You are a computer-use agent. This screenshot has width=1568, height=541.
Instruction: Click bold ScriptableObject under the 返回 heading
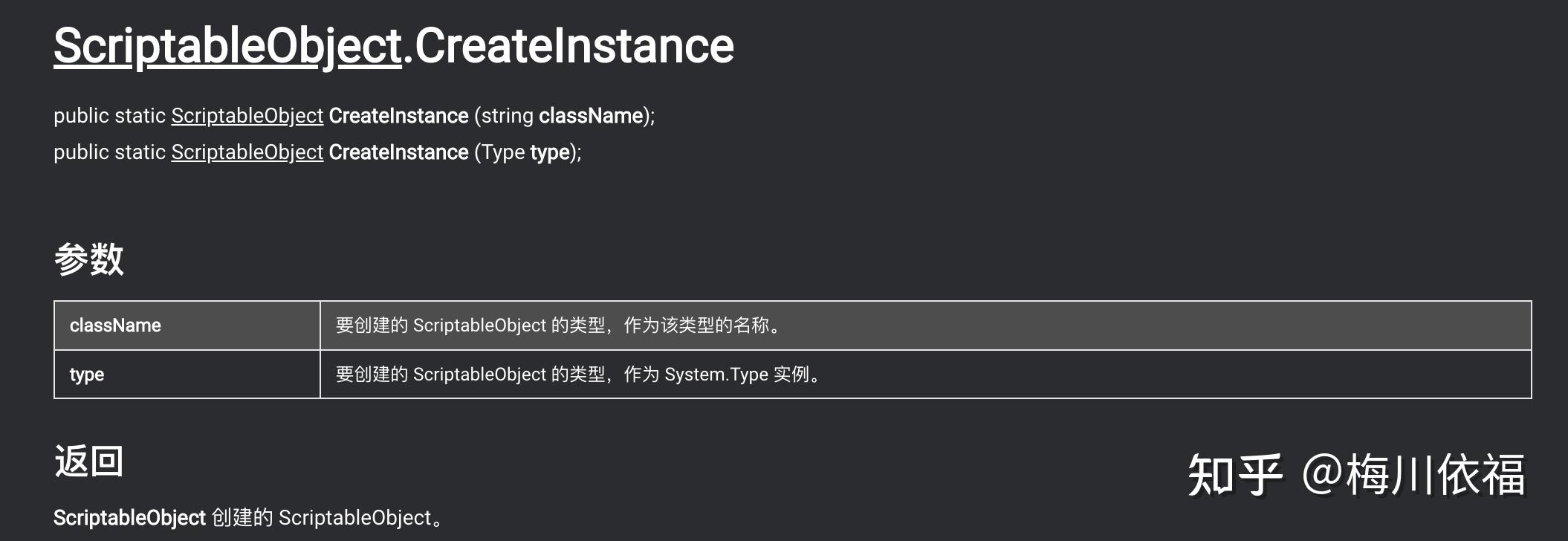pyautogui.click(x=129, y=518)
